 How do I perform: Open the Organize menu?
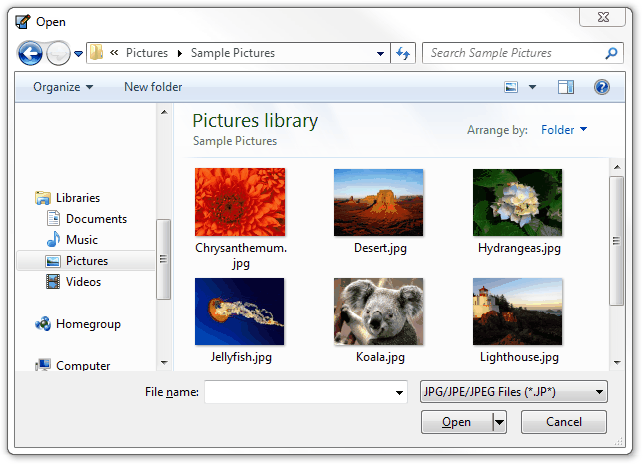(x=63, y=87)
